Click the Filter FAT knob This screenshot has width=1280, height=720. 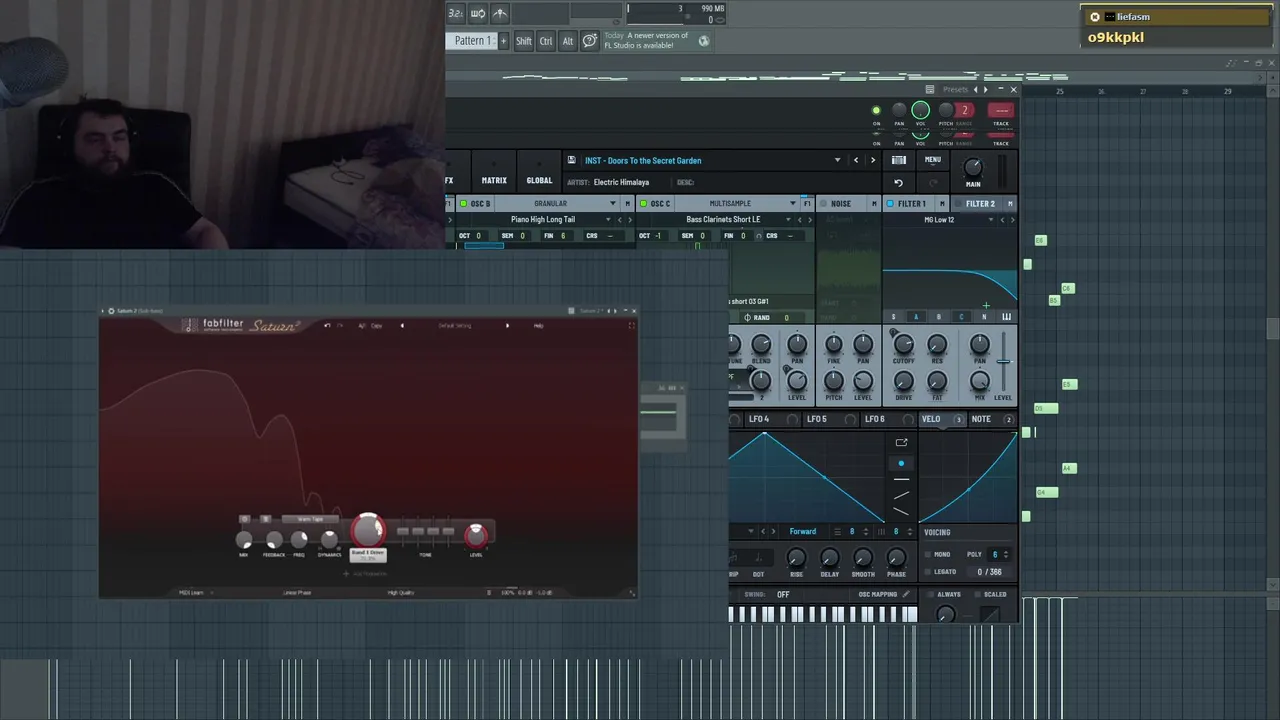[x=937, y=381]
